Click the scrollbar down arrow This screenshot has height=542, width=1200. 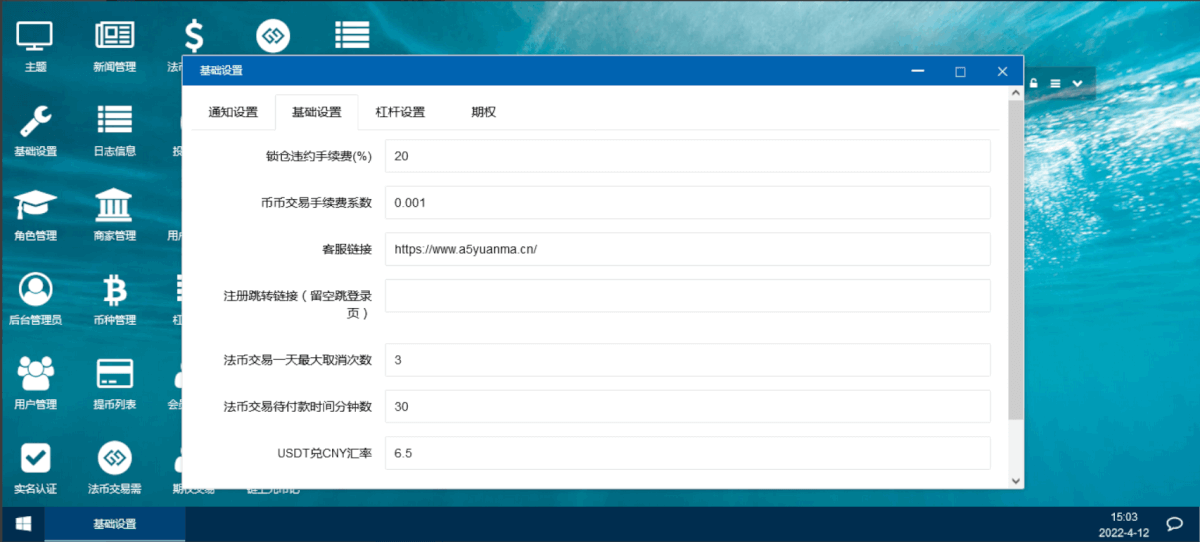tap(1016, 481)
